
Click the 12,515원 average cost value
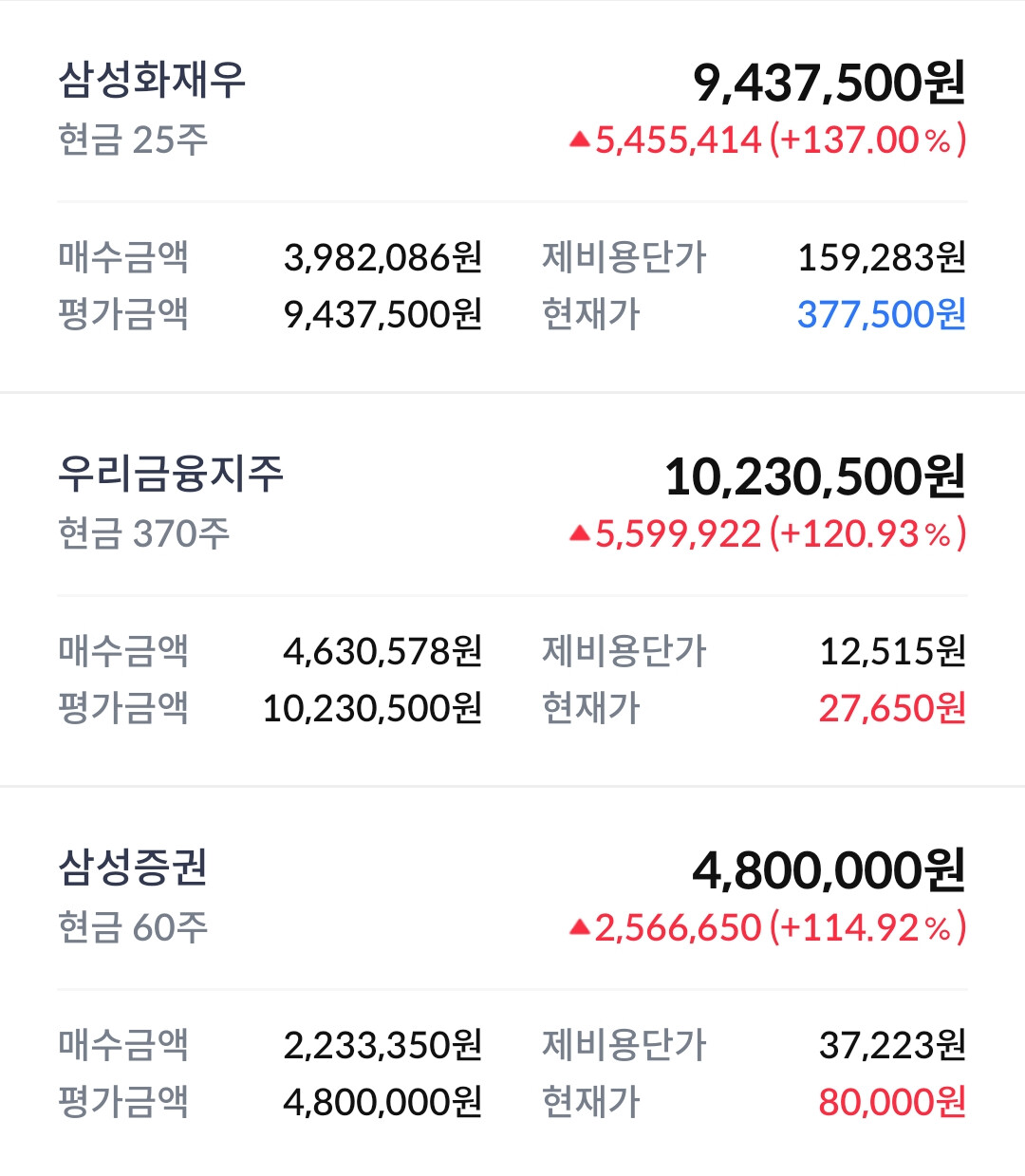click(x=891, y=651)
